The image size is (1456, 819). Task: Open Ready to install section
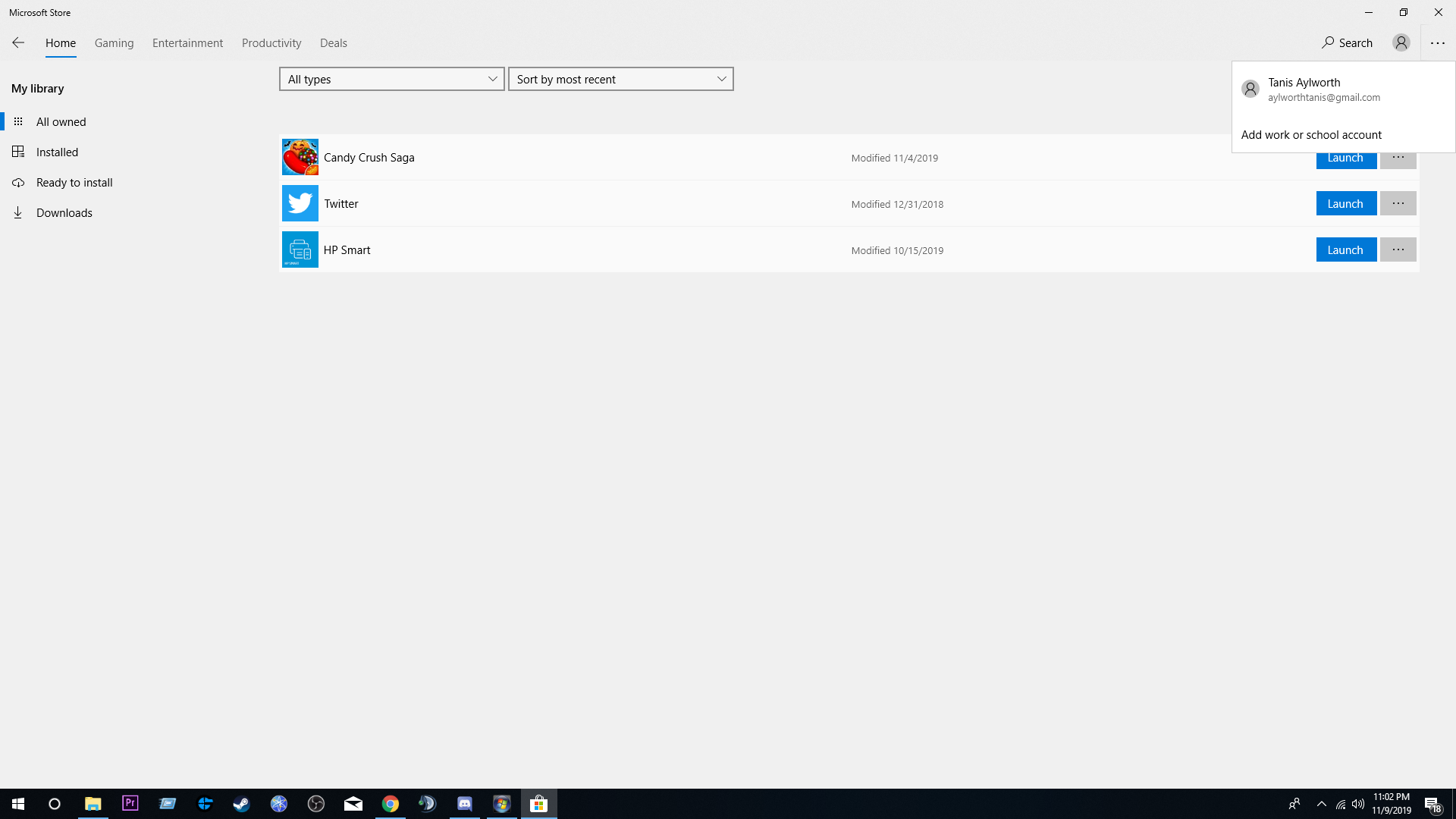point(74,182)
